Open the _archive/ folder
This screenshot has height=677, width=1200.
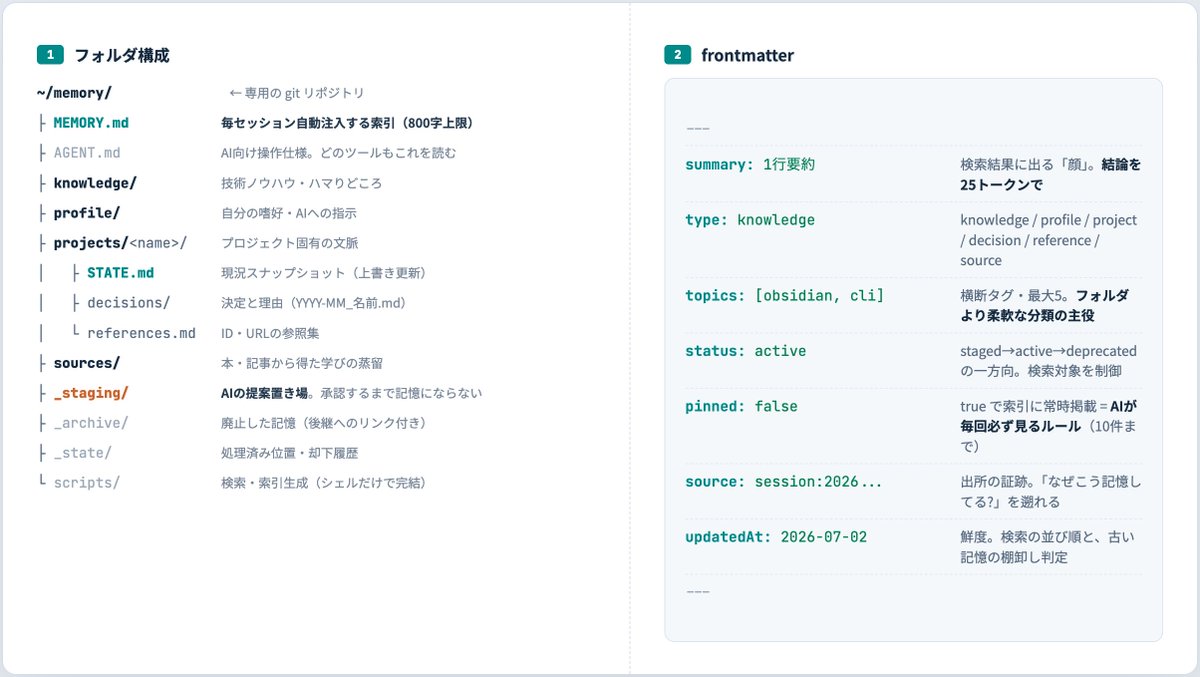(91, 423)
